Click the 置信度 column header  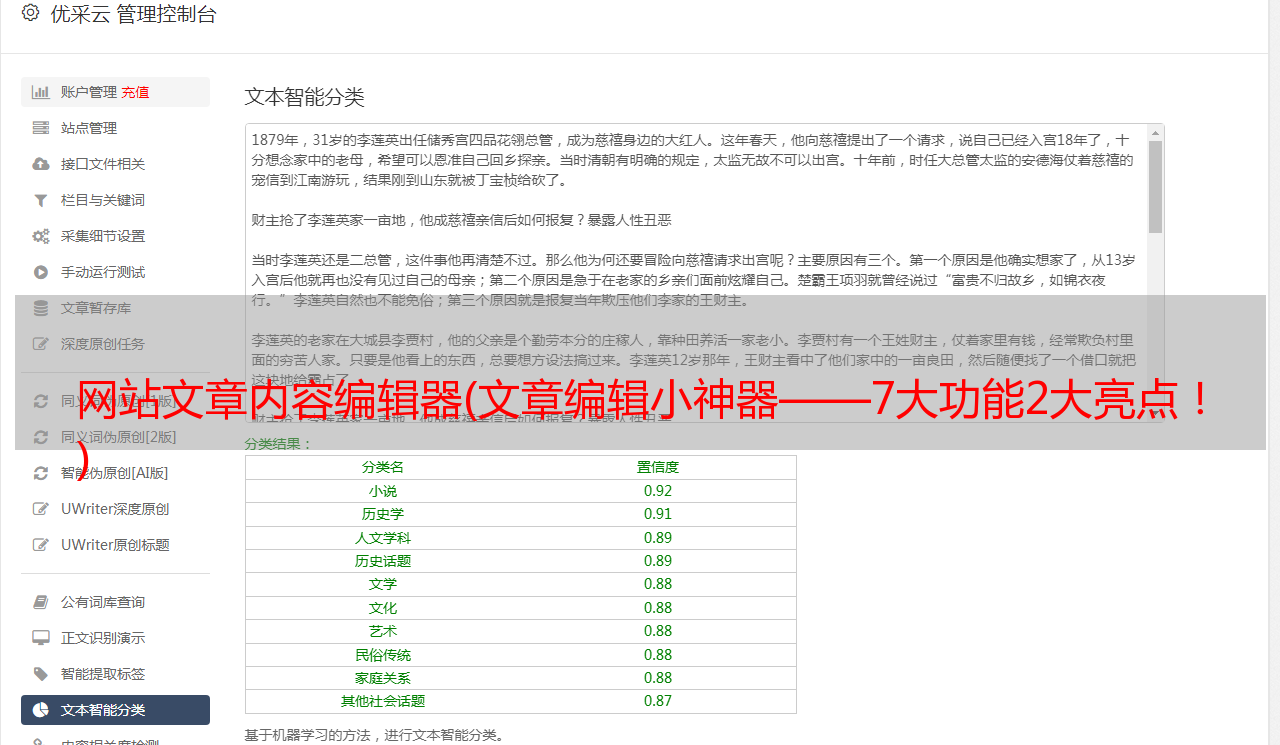pos(658,467)
